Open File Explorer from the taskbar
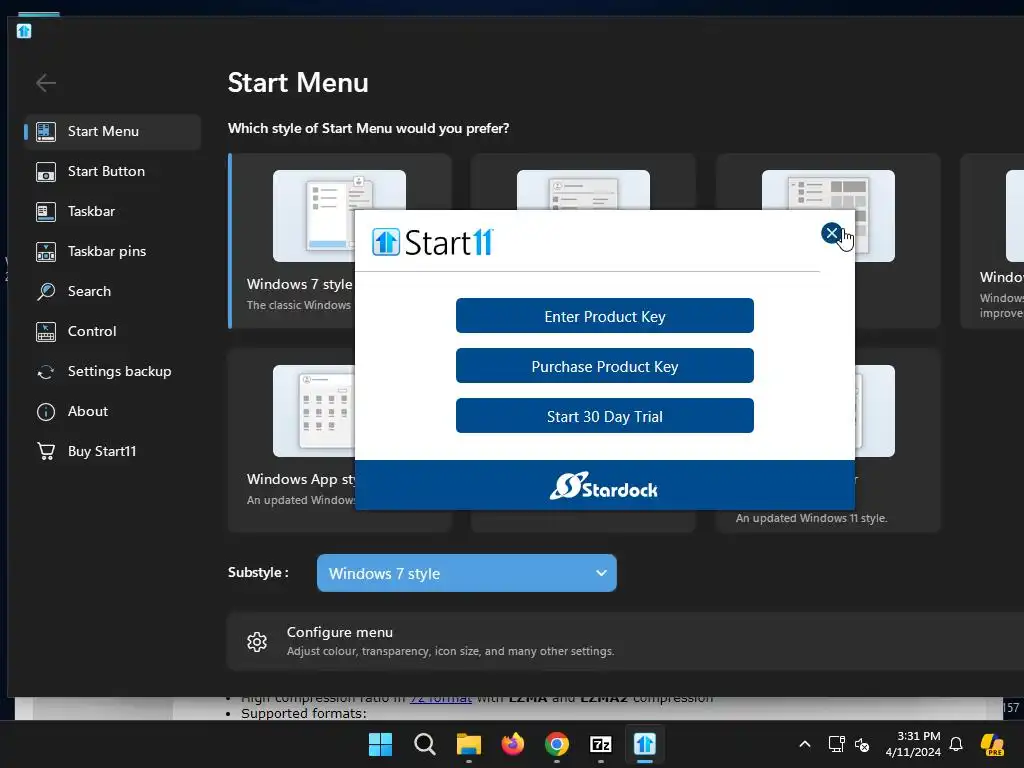1024x768 pixels. coord(468,744)
